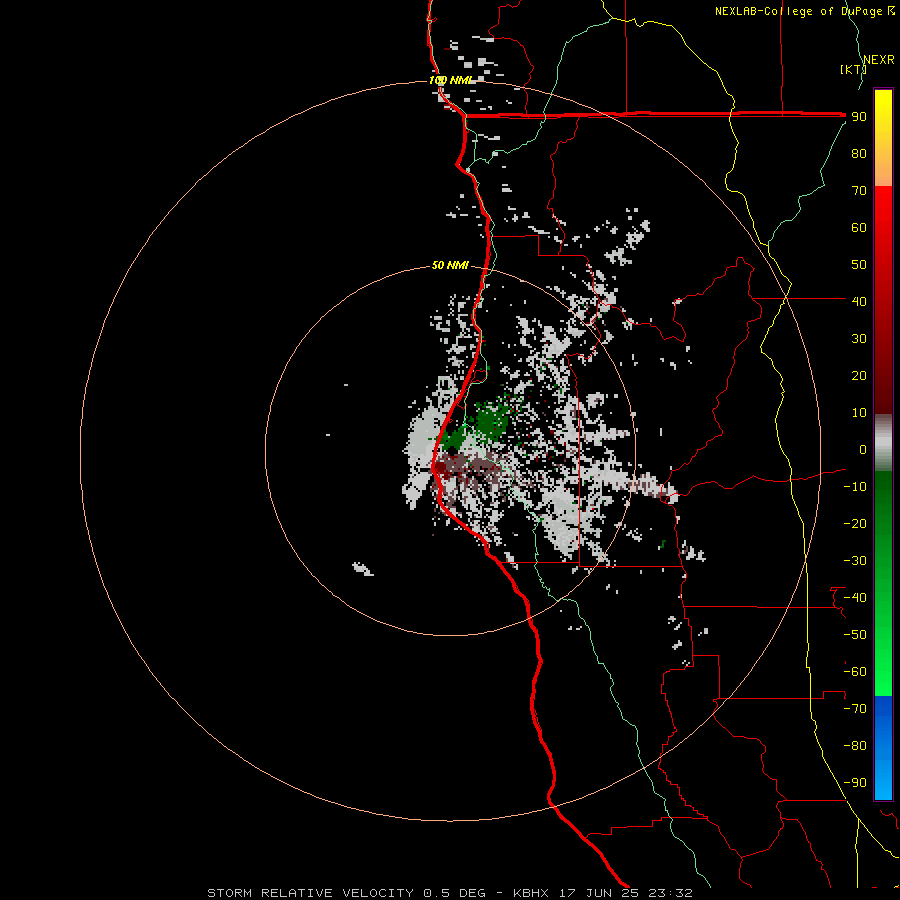Click the 50 knot label on the scale
The height and width of the screenshot is (900, 900).
tap(859, 265)
